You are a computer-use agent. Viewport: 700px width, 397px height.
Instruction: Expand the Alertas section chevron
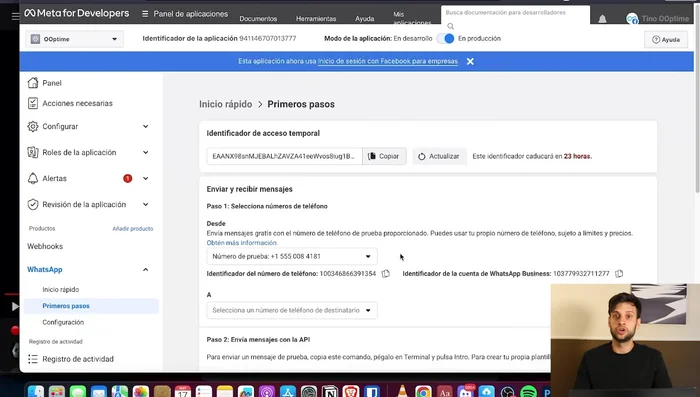[x=146, y=178]
